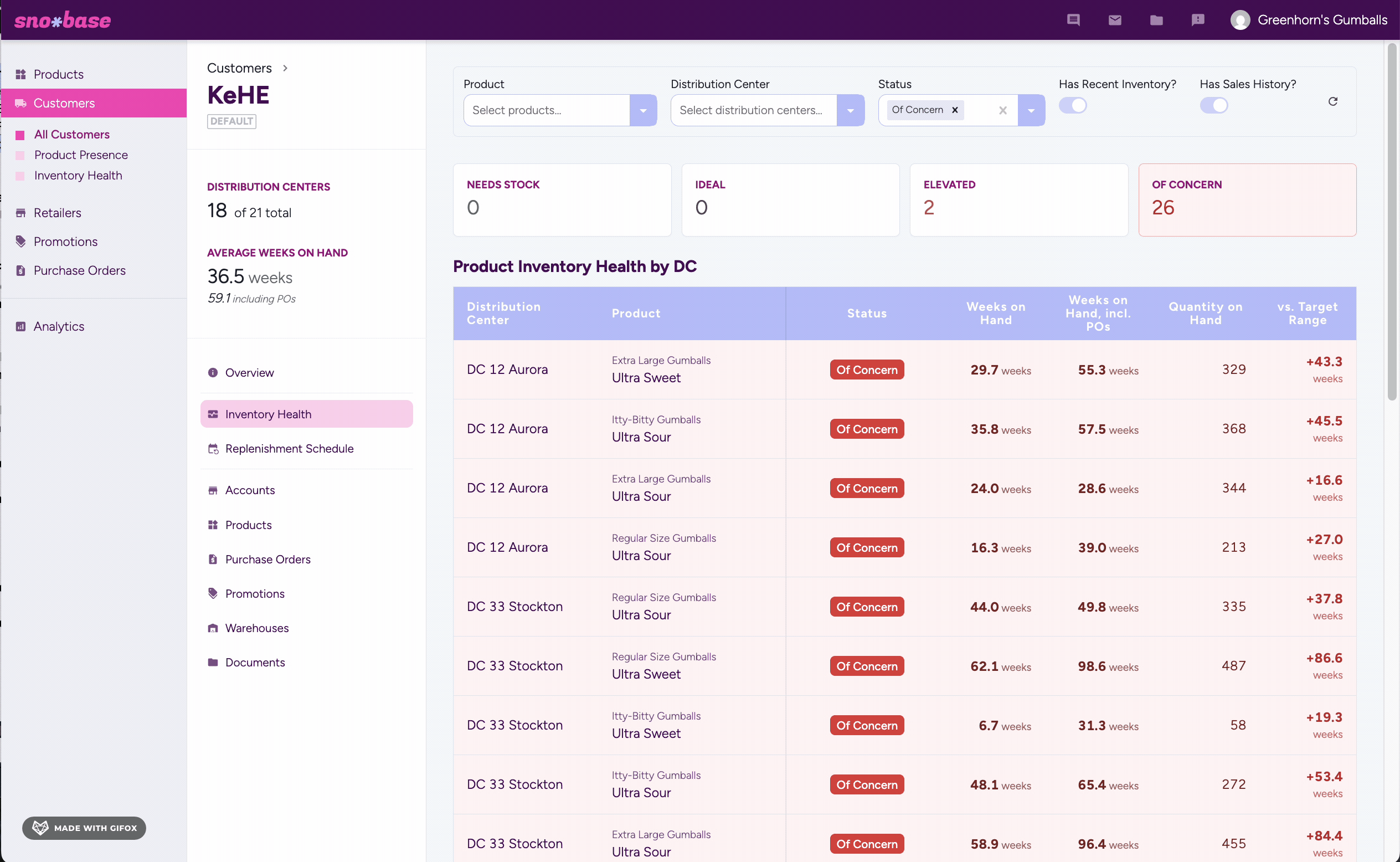
Task: Open the feedback alert bubble icon
Action: tap(1198, 20)
